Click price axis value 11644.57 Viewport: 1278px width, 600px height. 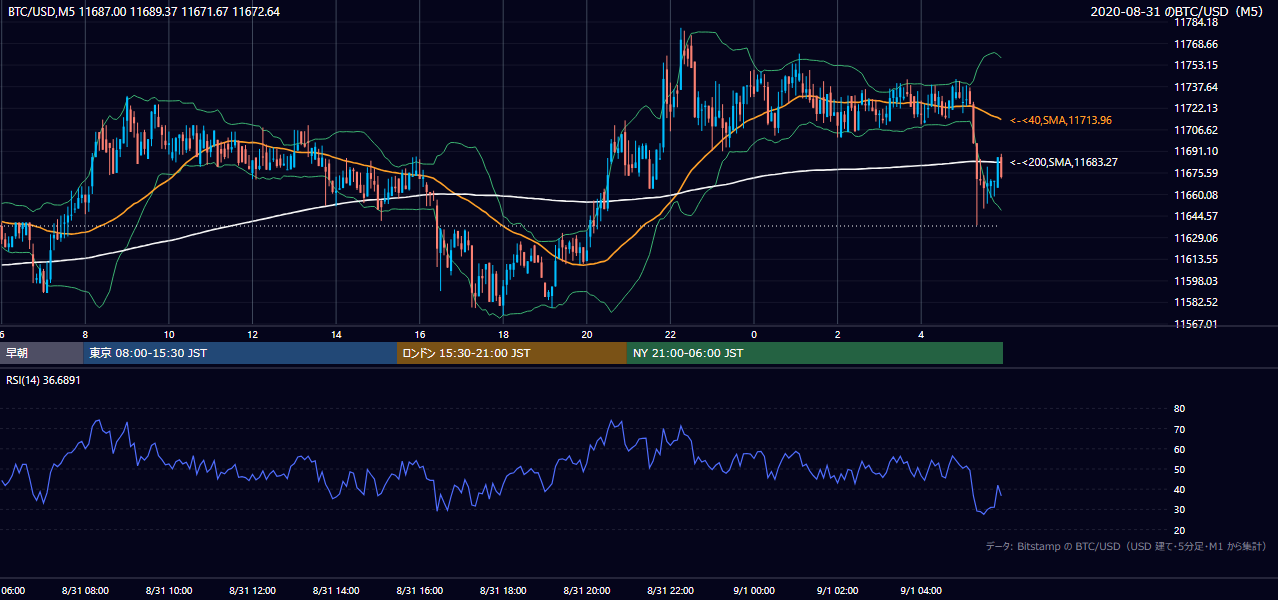point(1195,216)
